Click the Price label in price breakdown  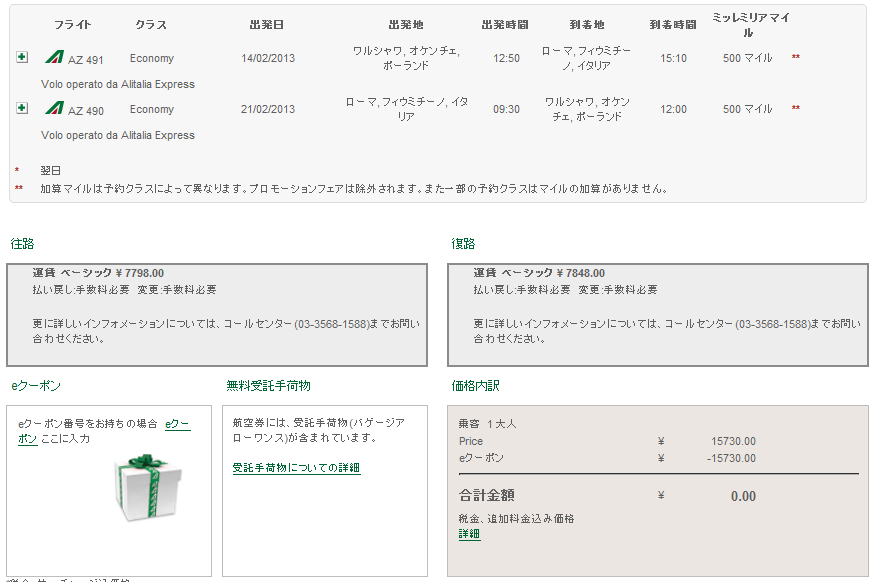(470, 441)
